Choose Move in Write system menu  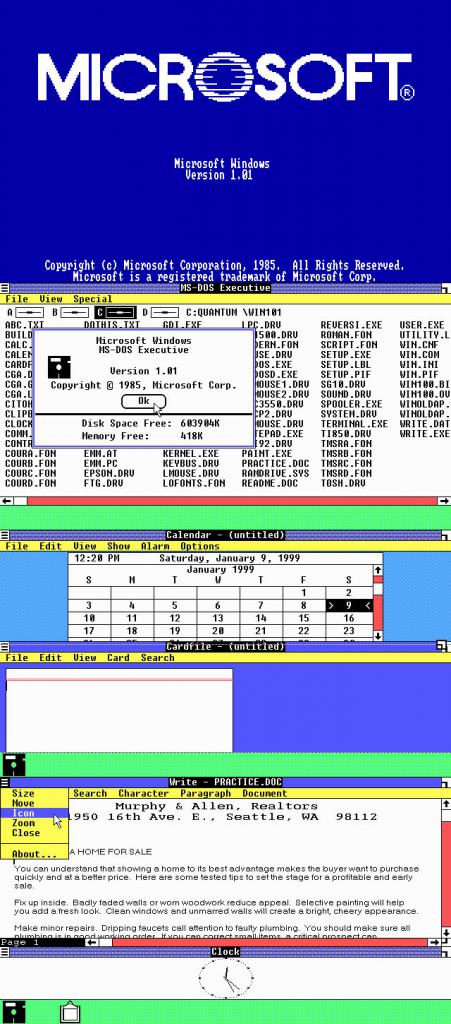34,803
